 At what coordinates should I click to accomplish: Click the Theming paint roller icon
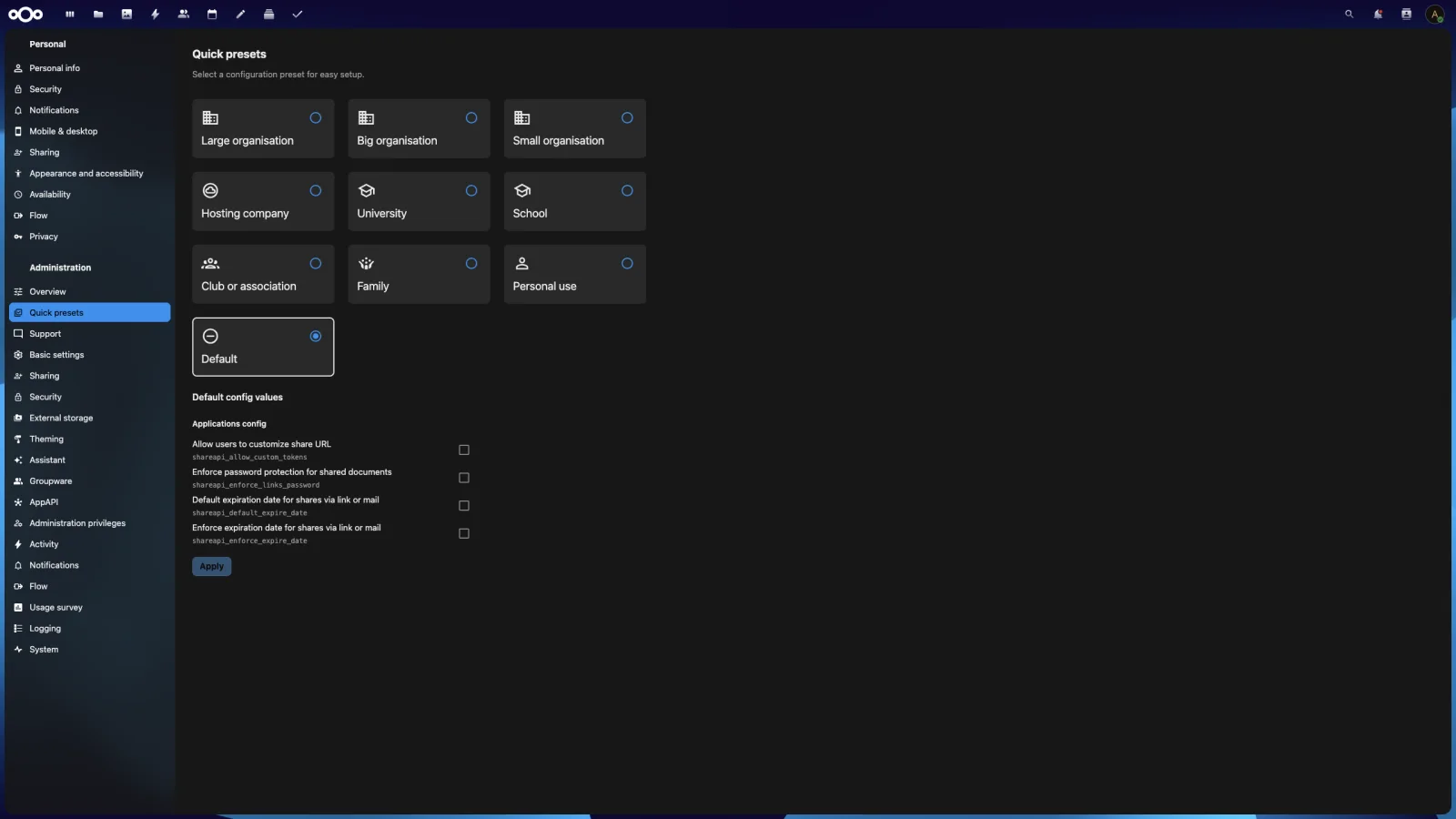(18, 439)
